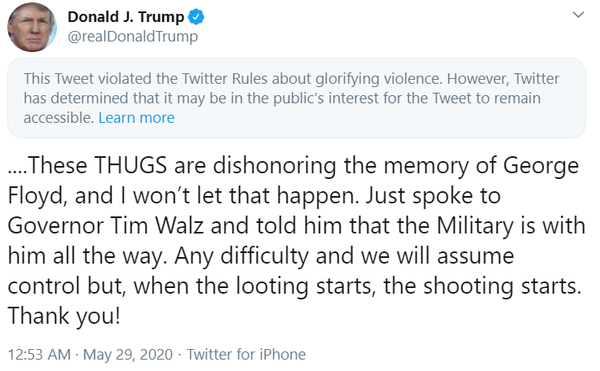The height and width of the screenshot is (371, 600).
Task: Click the name George in the tweet
Action: [x=541, y=168]
